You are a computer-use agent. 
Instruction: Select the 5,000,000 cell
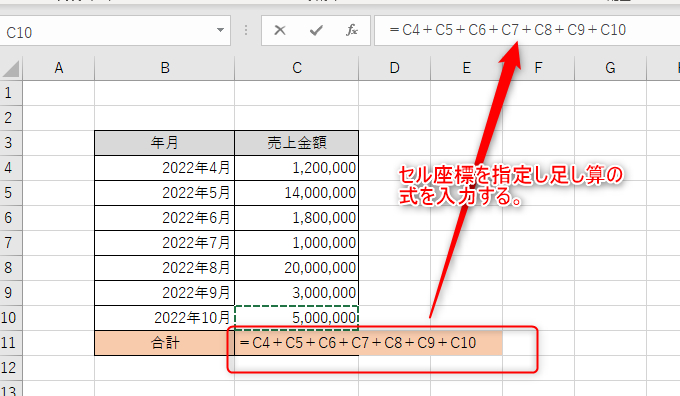(x=297, y=318)
